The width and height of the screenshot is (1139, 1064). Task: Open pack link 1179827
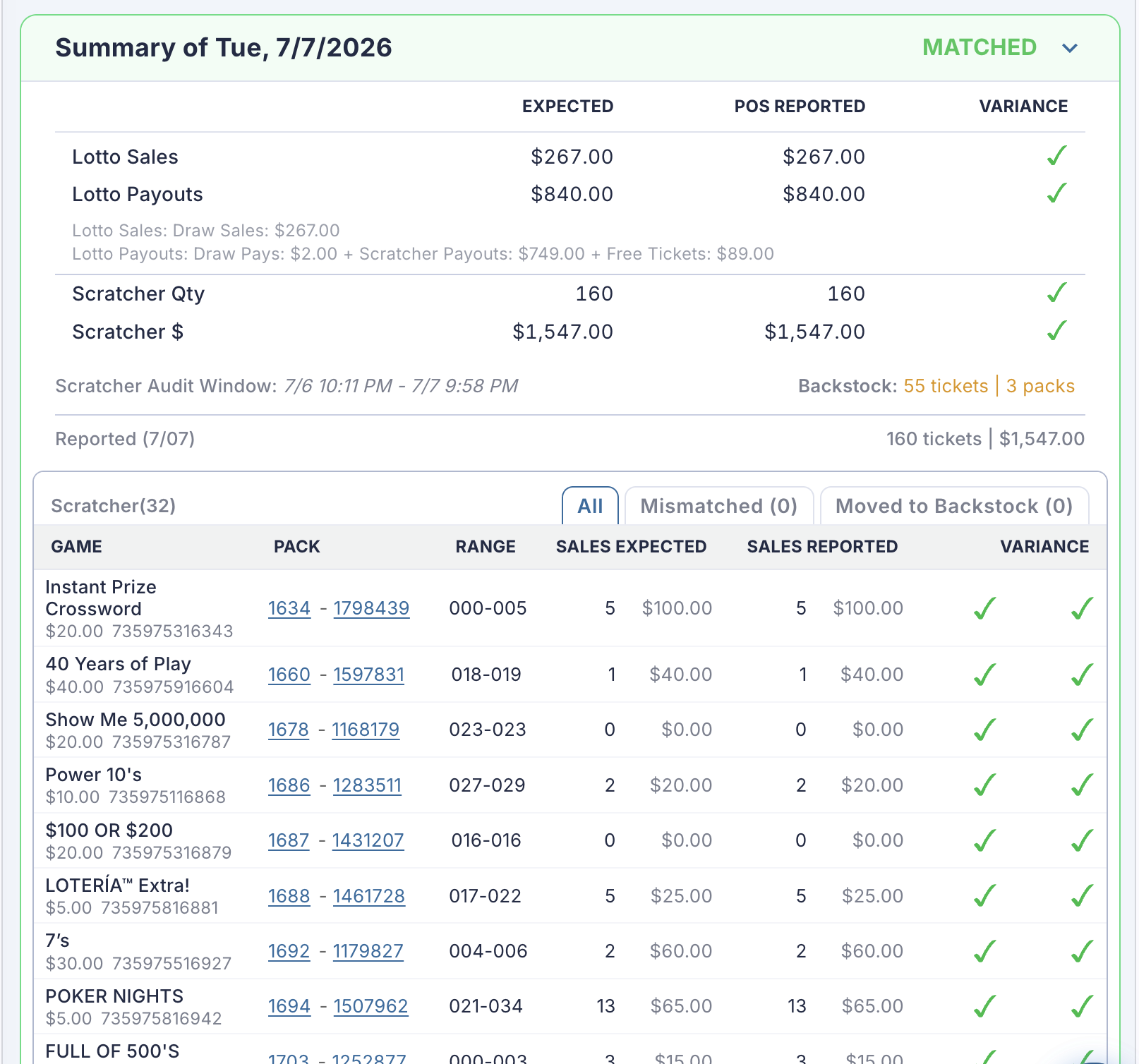(368, 951)
